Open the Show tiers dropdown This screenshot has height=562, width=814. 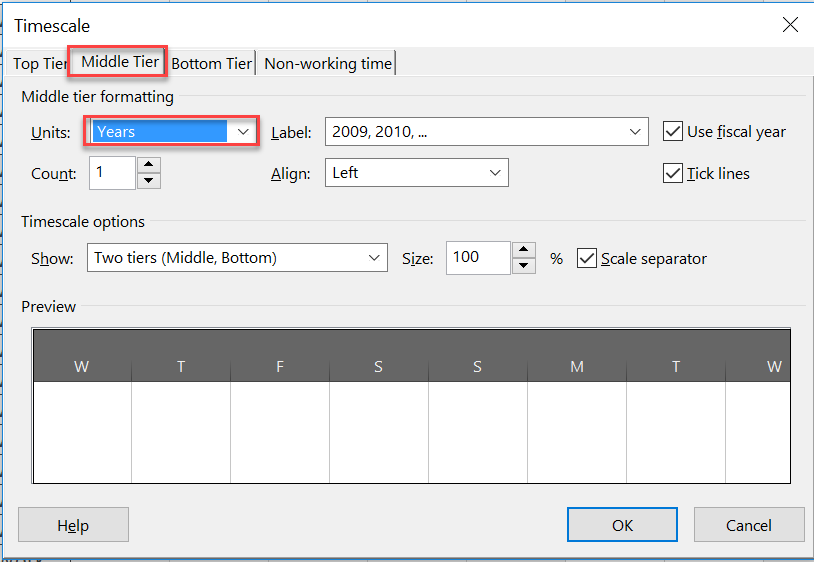click(x=375, y=258)
